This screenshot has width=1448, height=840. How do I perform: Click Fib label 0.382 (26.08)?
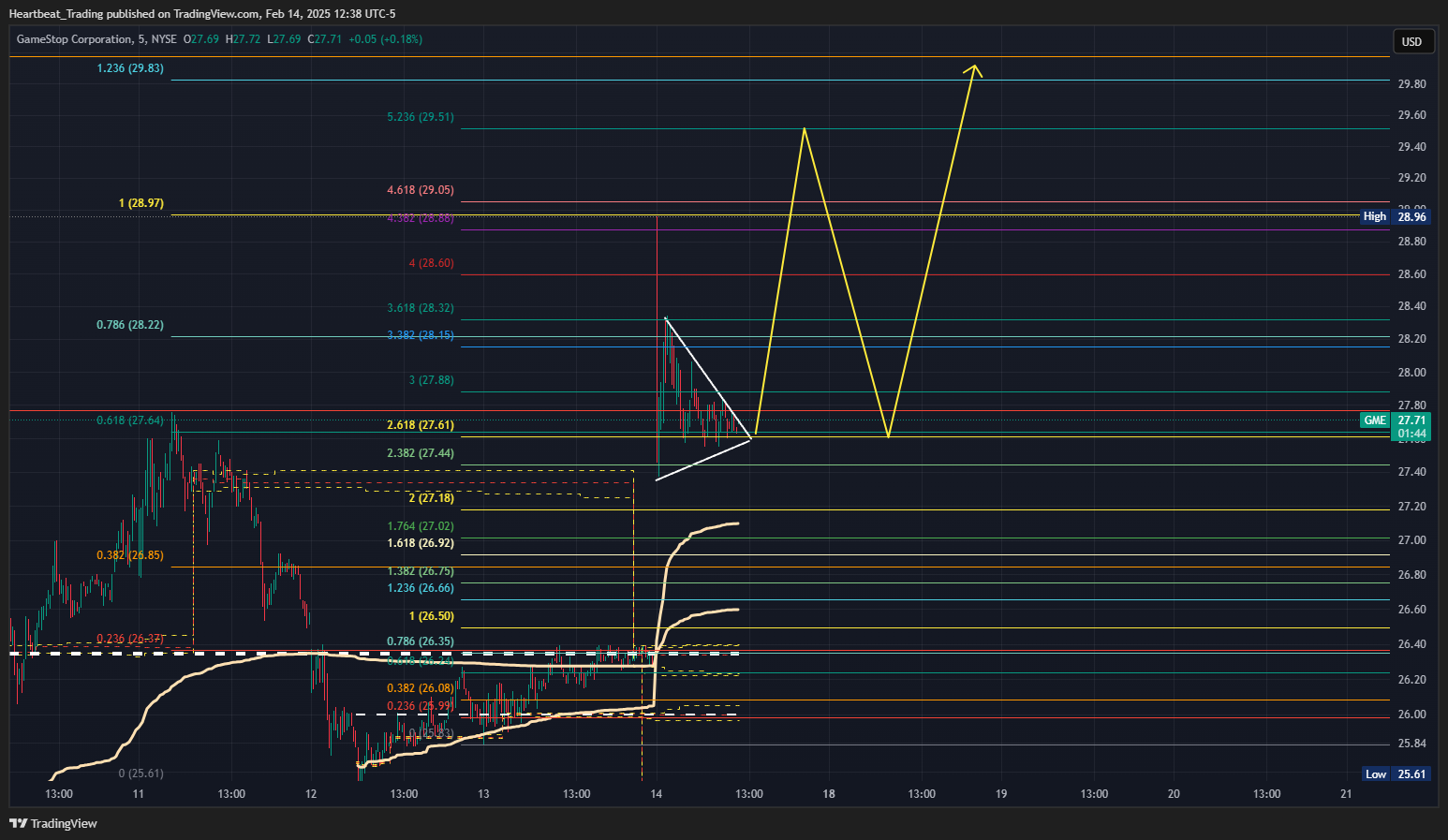421,688
